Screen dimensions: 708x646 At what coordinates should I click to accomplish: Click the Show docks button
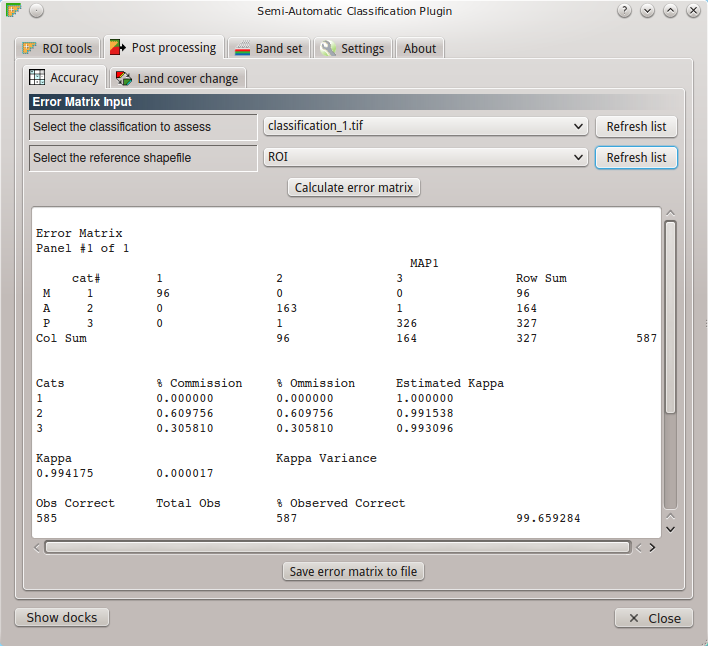[62, 617]
